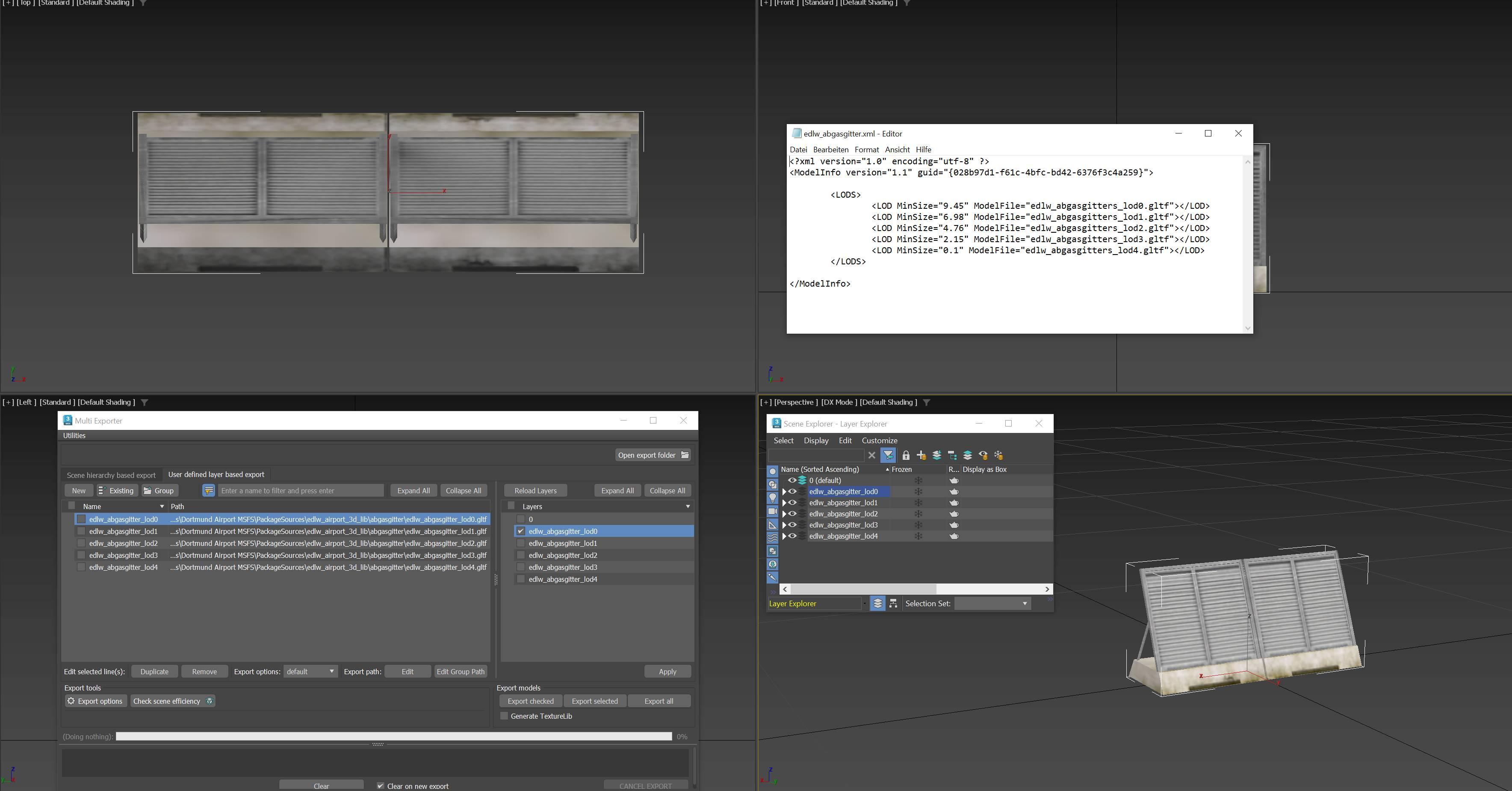Image resolution: width=1512 pixels, height=791 pixels.
Task: Enable Generate TextureLib checkbox
Action: point(504,716)
